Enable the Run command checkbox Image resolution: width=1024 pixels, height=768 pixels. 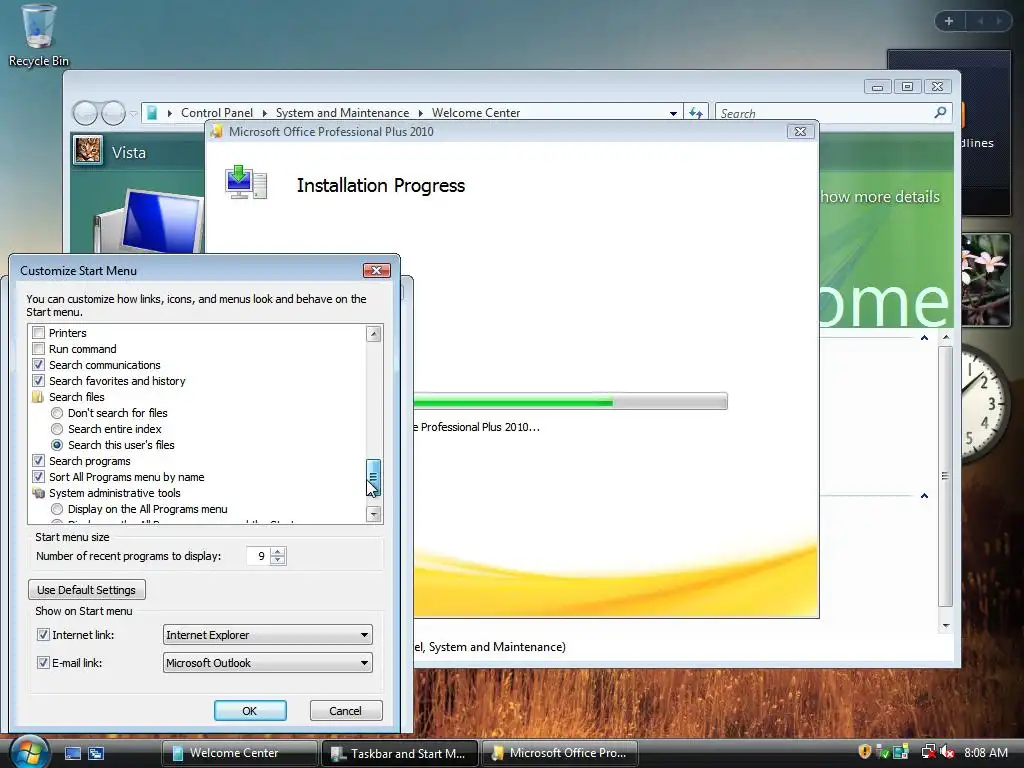39,349
